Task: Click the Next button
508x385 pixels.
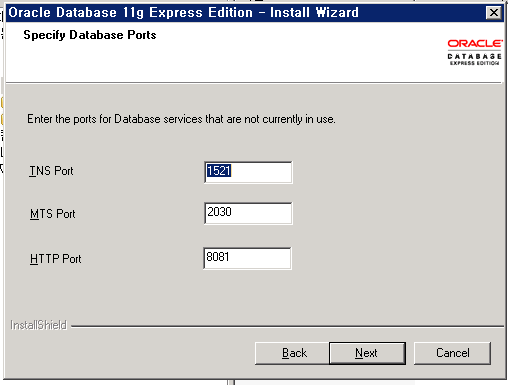Action: coord(367,353)
